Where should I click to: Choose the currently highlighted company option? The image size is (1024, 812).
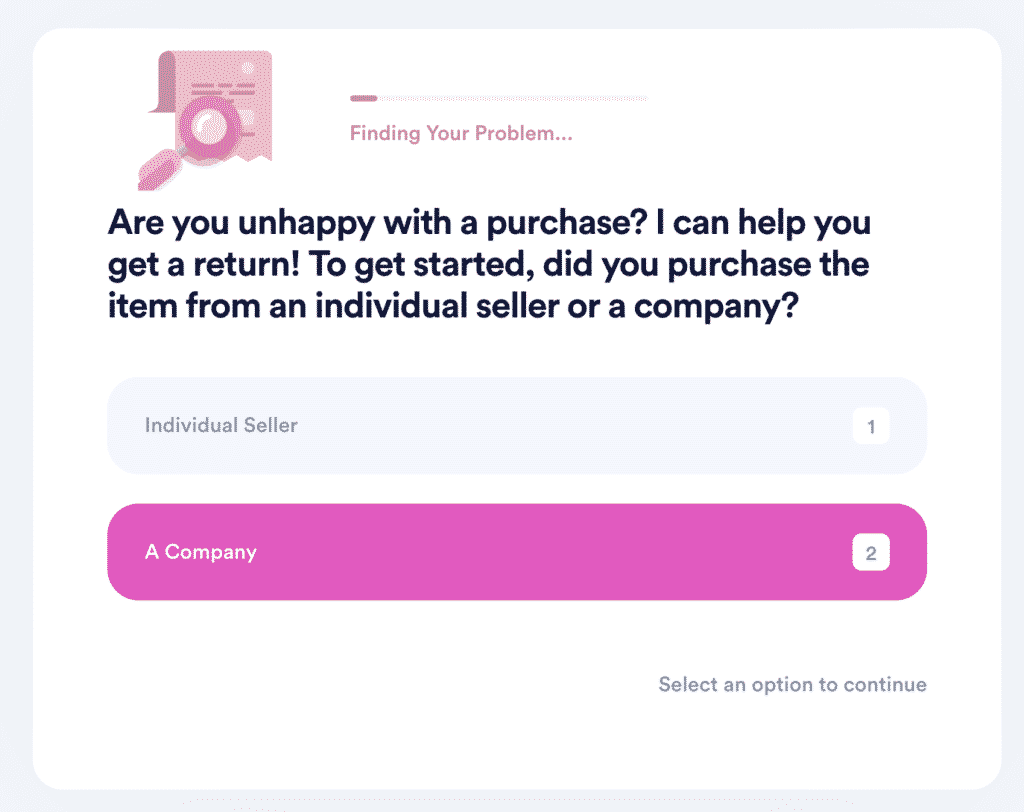(x=517, y=551)
